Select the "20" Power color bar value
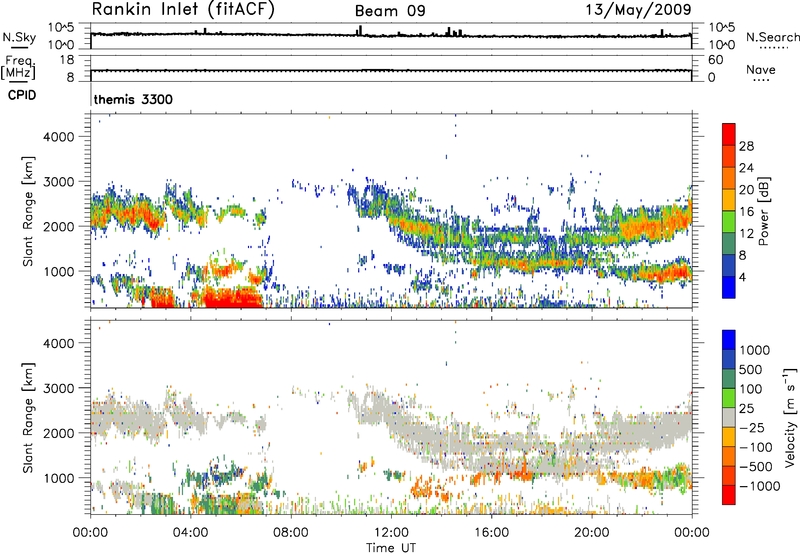This screenshot has height=554, width=800. pyautogui.click(x=746, y=190)
